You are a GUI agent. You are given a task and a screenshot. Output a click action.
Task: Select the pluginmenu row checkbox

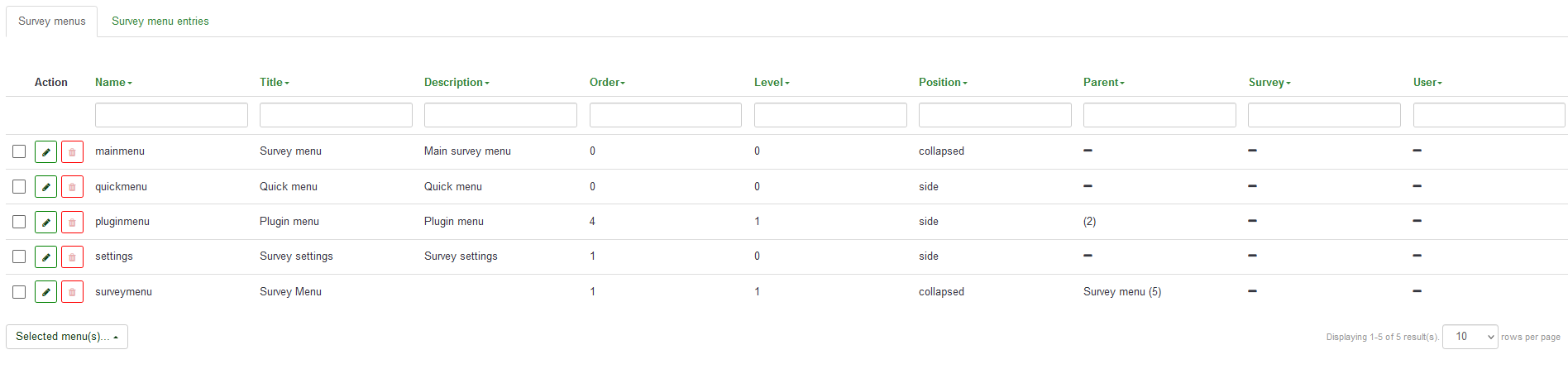coord(19,222)
